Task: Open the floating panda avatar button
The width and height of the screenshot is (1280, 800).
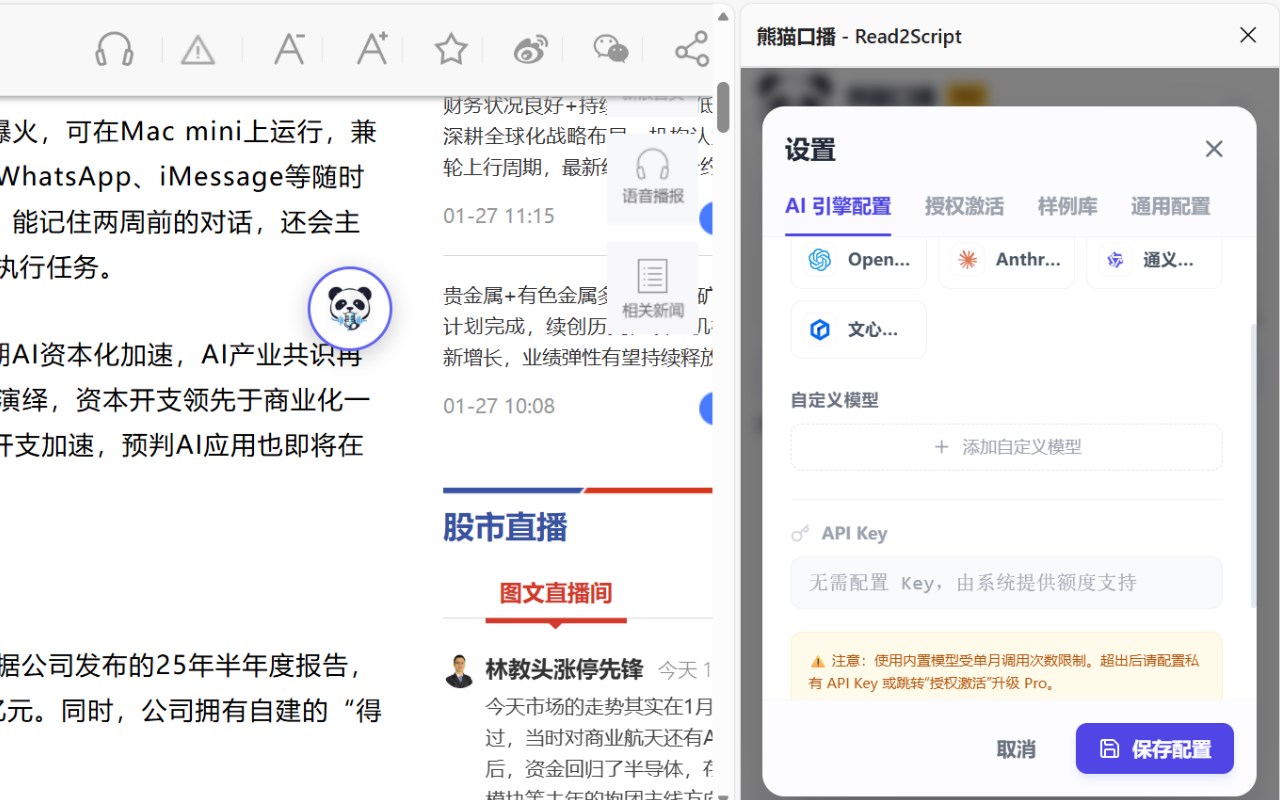Action: (x=350, y=309)
